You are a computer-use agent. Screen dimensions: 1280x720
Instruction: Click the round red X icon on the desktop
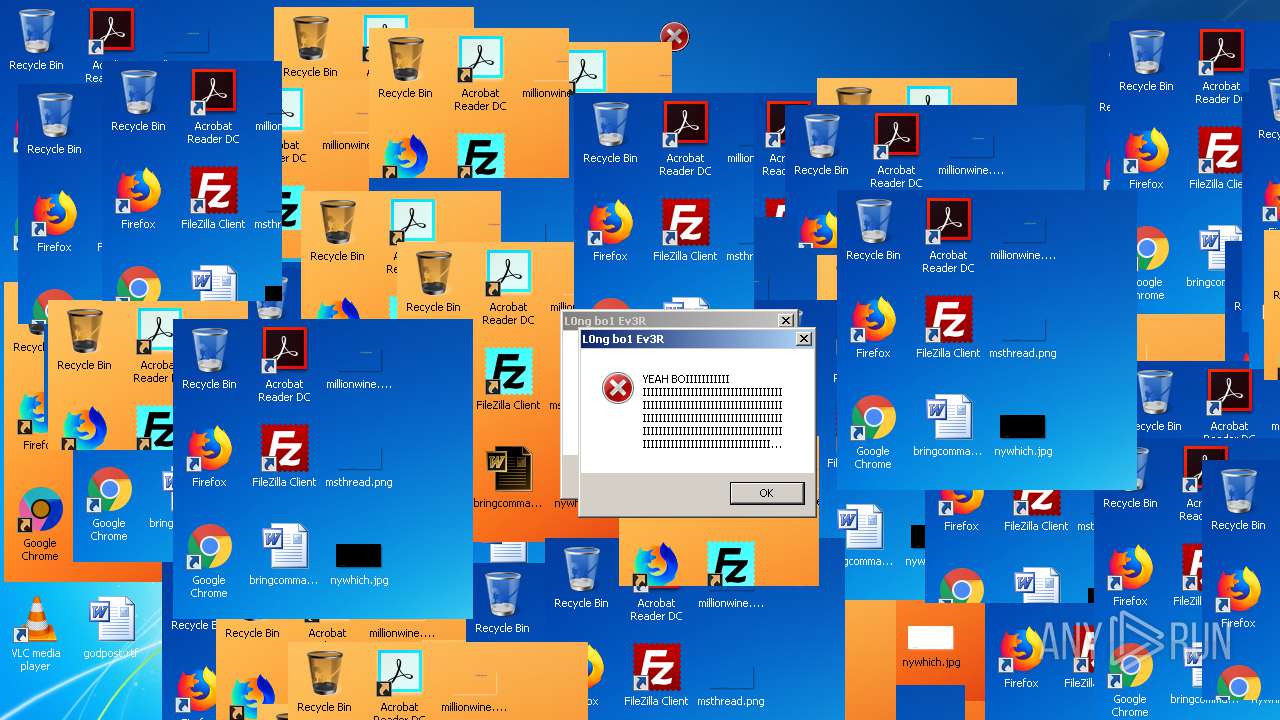coord(674,37)
